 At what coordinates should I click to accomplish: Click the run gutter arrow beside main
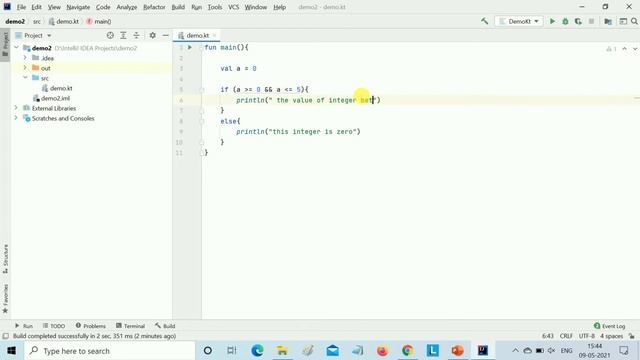pos(190,47)
